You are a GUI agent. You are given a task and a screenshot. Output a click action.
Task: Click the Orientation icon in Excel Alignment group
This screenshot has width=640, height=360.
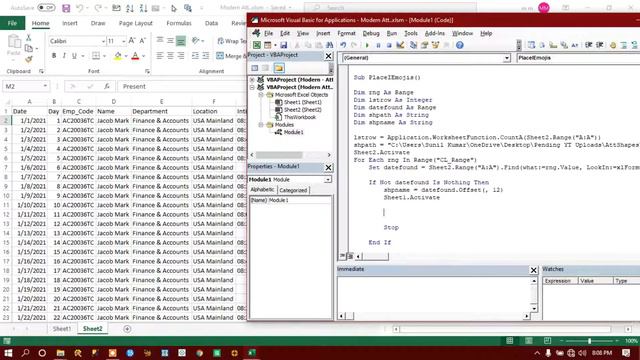[196, 40]
